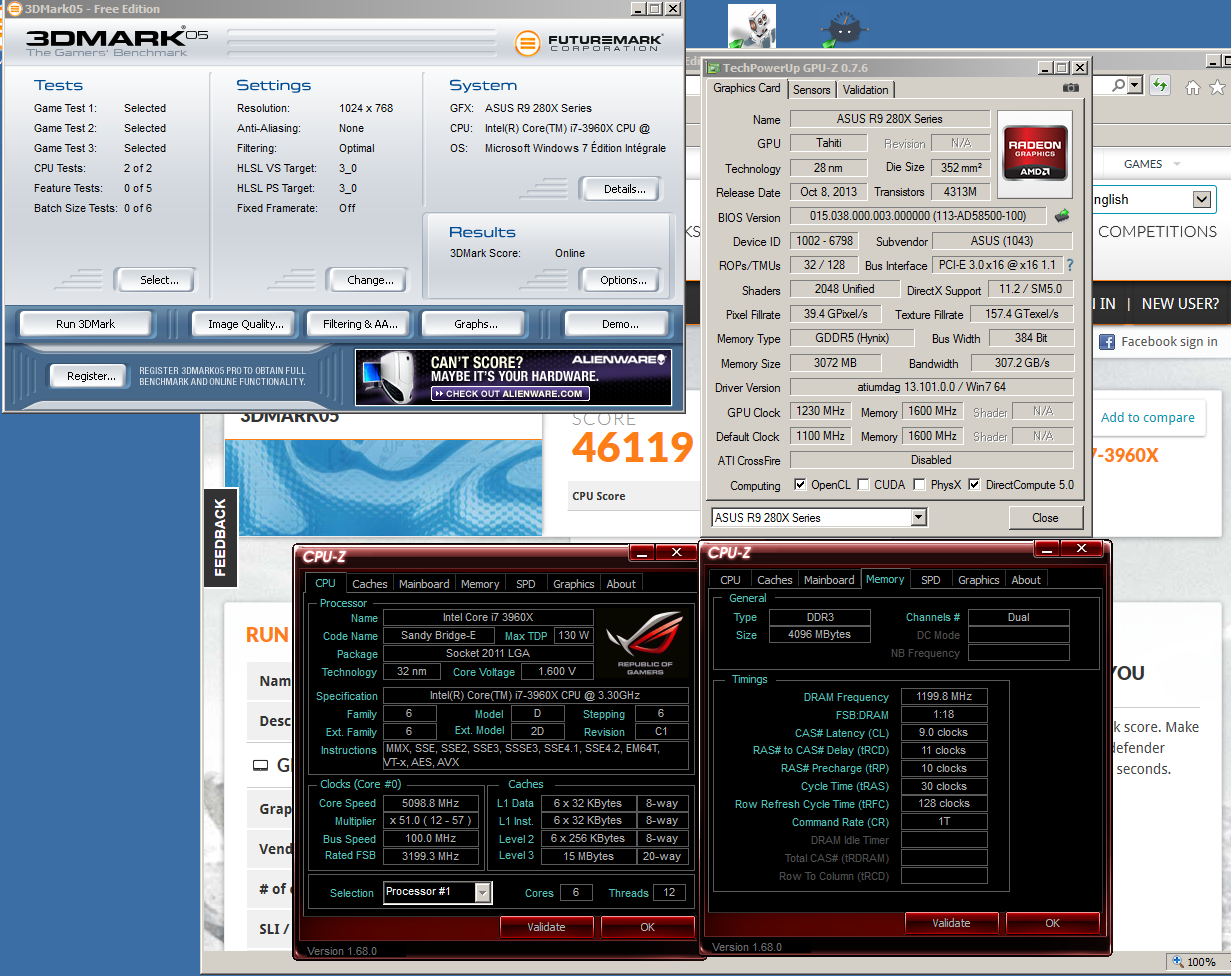Click the 3DMark05 Gamers' Benchmark logo
This screenshot has height=976, width=1231.
tap(116, 41)
